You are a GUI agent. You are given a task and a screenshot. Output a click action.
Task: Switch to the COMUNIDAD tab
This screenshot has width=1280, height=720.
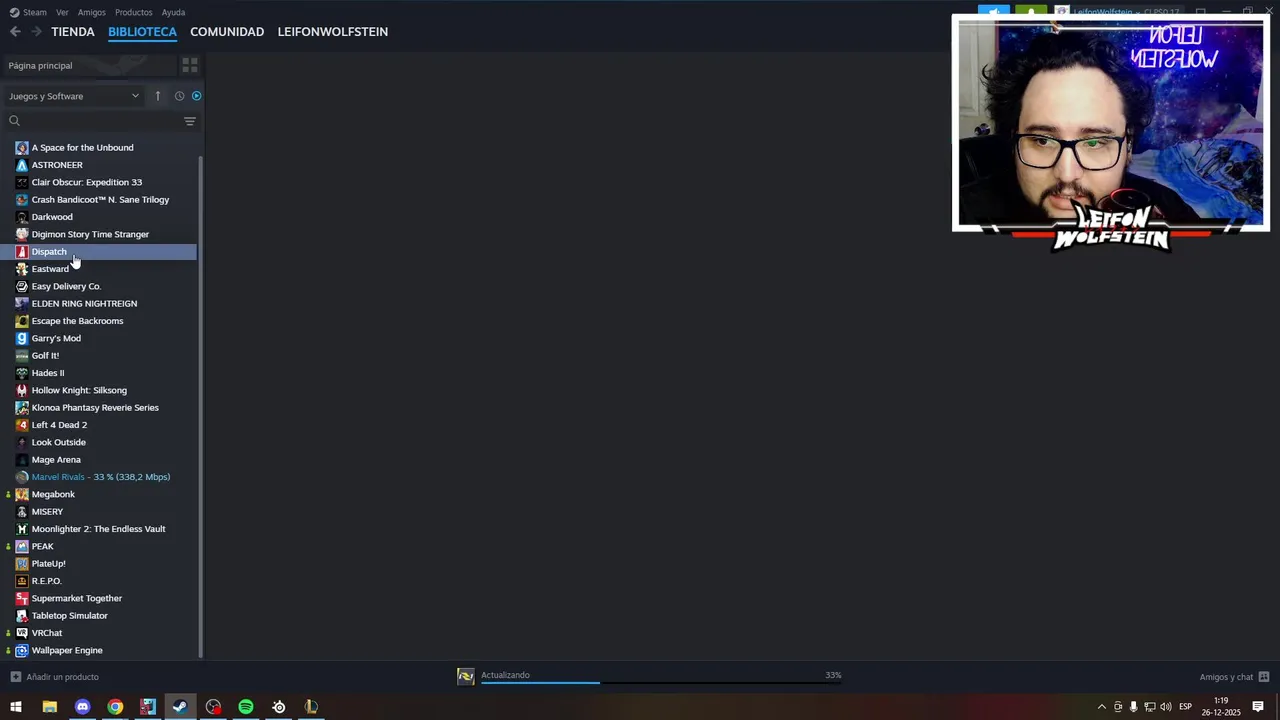point(227,32)
